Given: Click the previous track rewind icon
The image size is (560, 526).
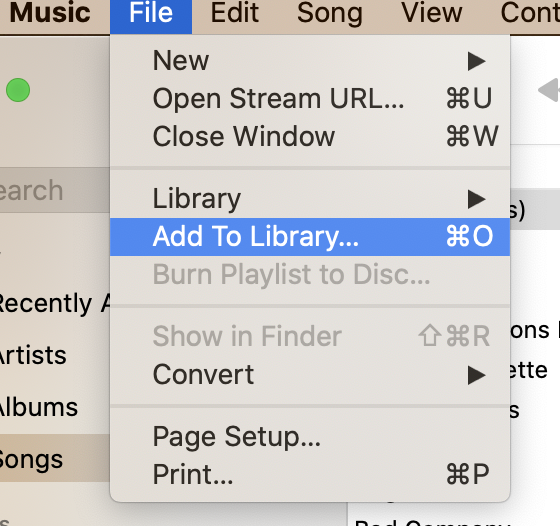Looking at the screenshot, I should pos(549,90).
